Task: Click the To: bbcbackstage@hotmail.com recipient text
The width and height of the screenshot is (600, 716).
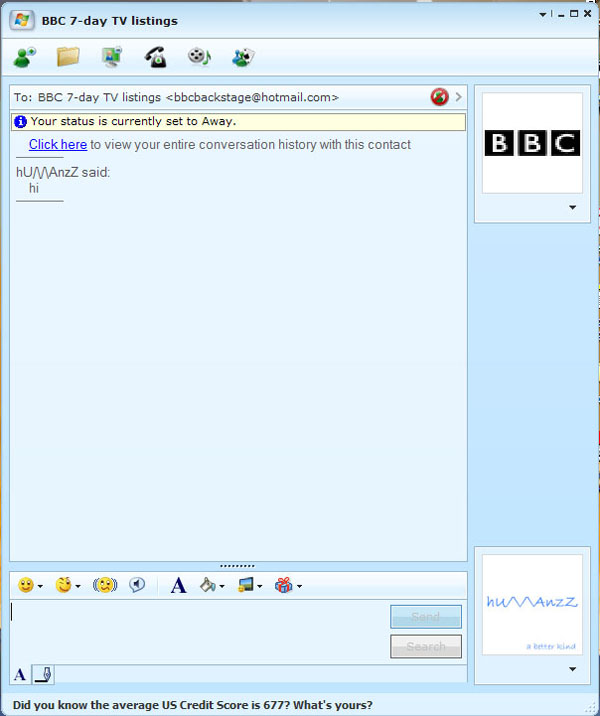Action: coord(176,97)
